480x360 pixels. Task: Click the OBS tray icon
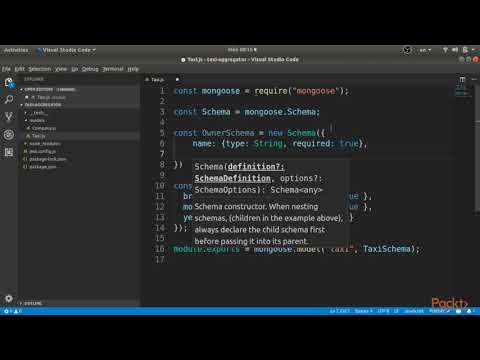point(407,50)
